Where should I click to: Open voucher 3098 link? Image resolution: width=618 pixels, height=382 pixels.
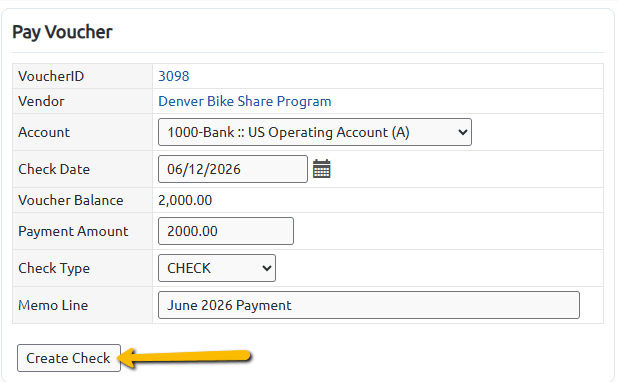tap(173, 76)
